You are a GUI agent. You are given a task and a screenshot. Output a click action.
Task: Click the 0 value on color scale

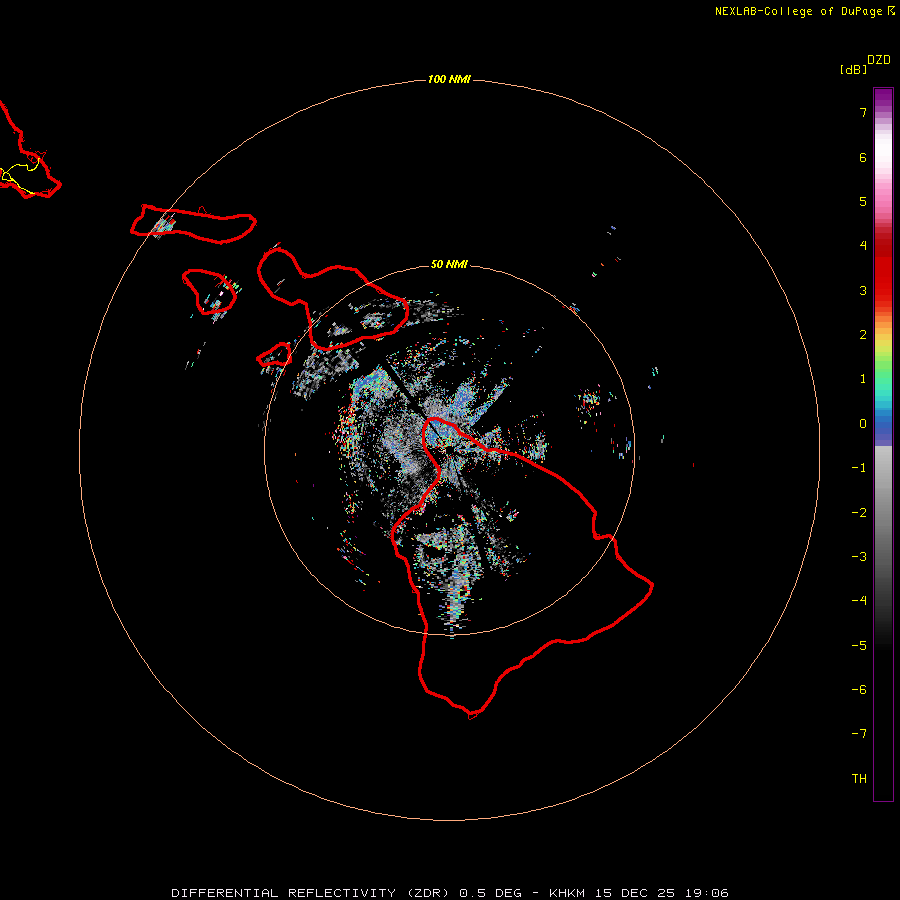863,424
